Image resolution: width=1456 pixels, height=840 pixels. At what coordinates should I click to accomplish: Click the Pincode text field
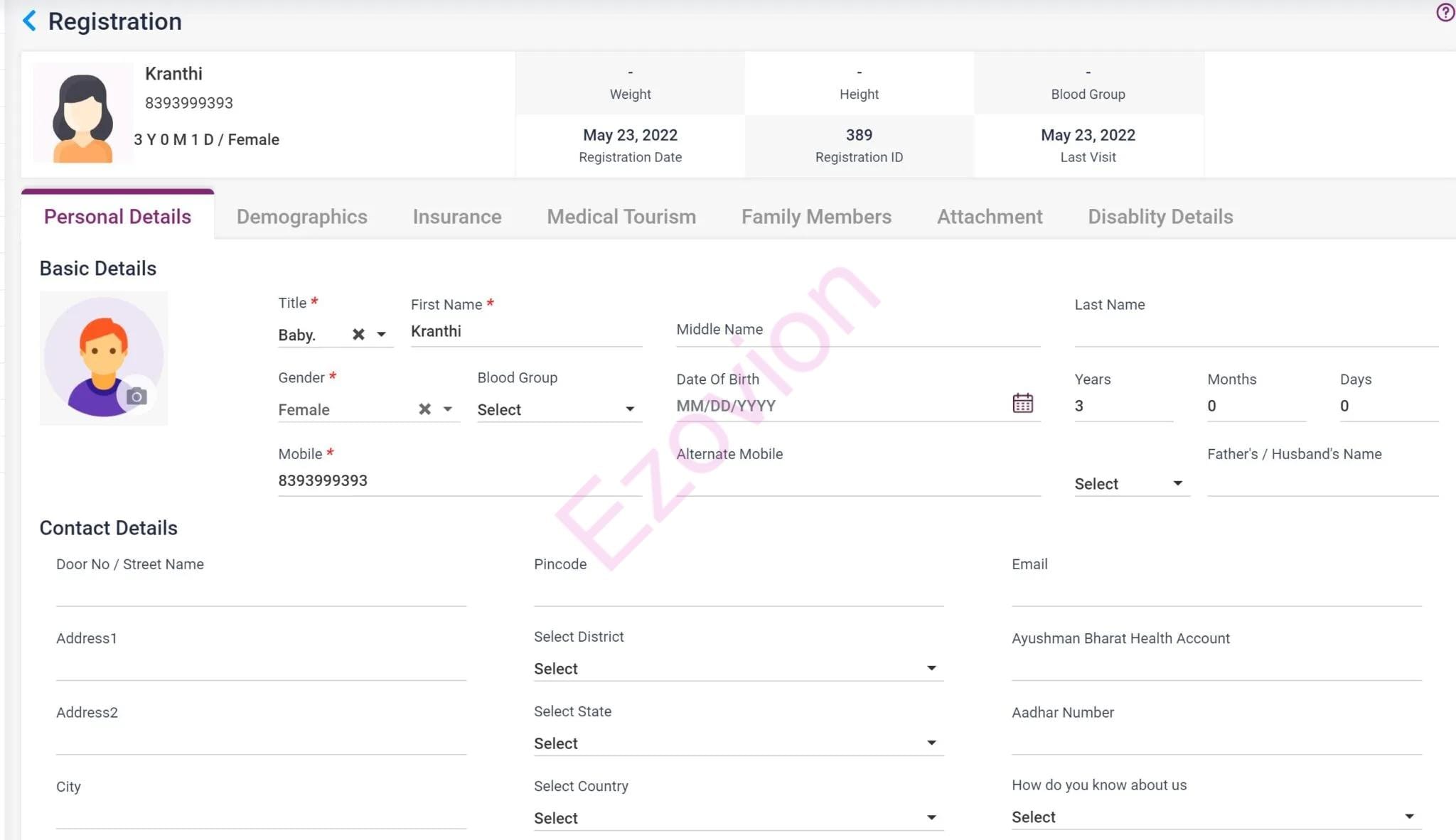[738, 593]
